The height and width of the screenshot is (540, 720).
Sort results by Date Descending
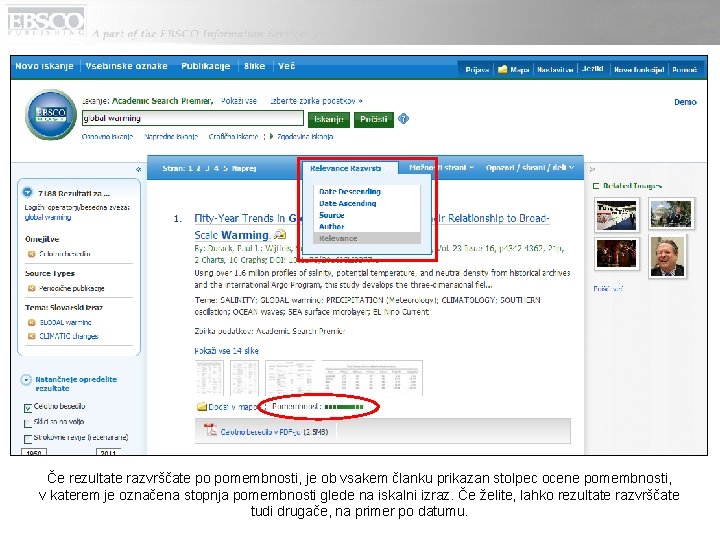350,191
